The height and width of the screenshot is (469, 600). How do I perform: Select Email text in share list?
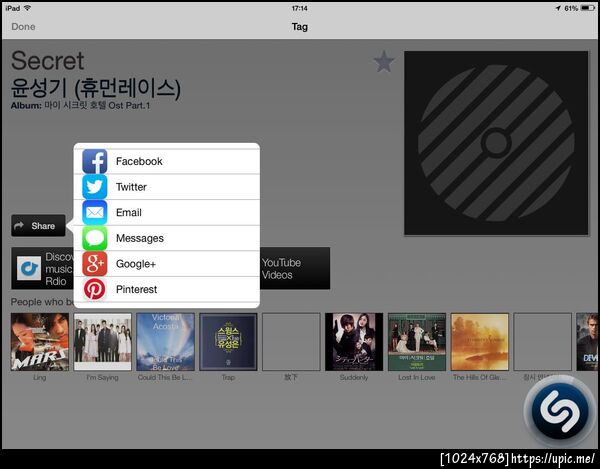[129, 212]
